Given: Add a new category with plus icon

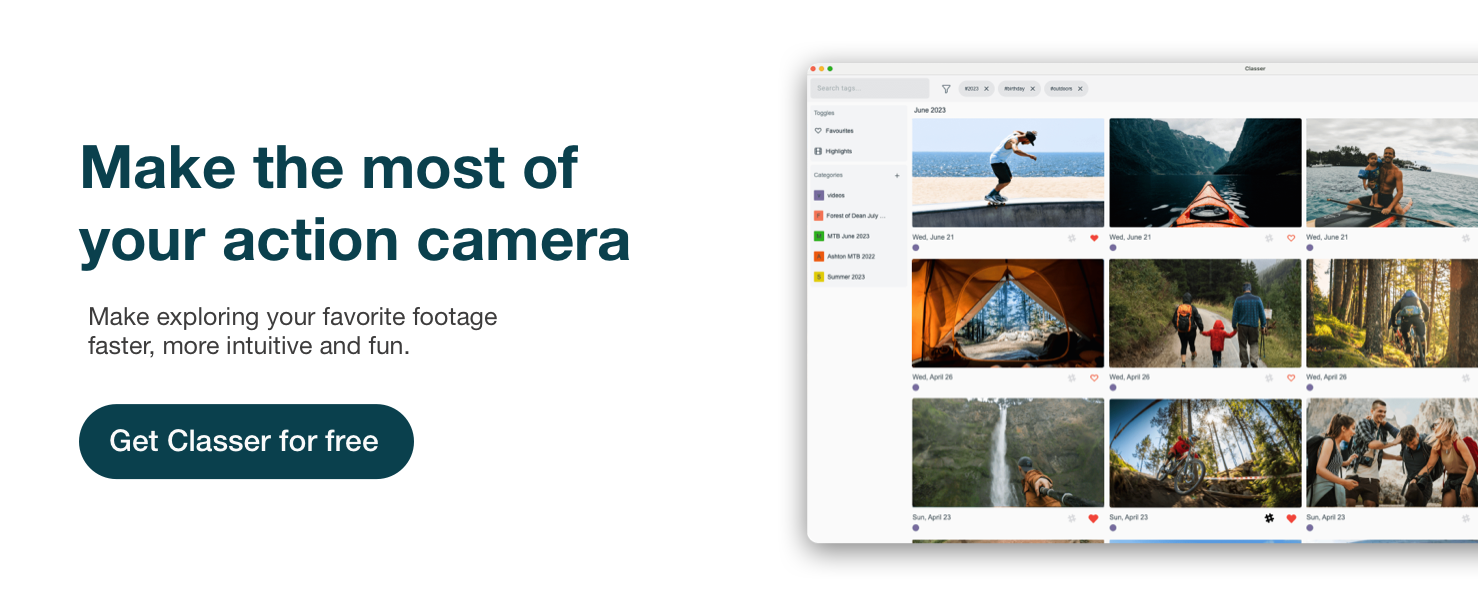Looking at the screenshot, I should tap(897, 176).
